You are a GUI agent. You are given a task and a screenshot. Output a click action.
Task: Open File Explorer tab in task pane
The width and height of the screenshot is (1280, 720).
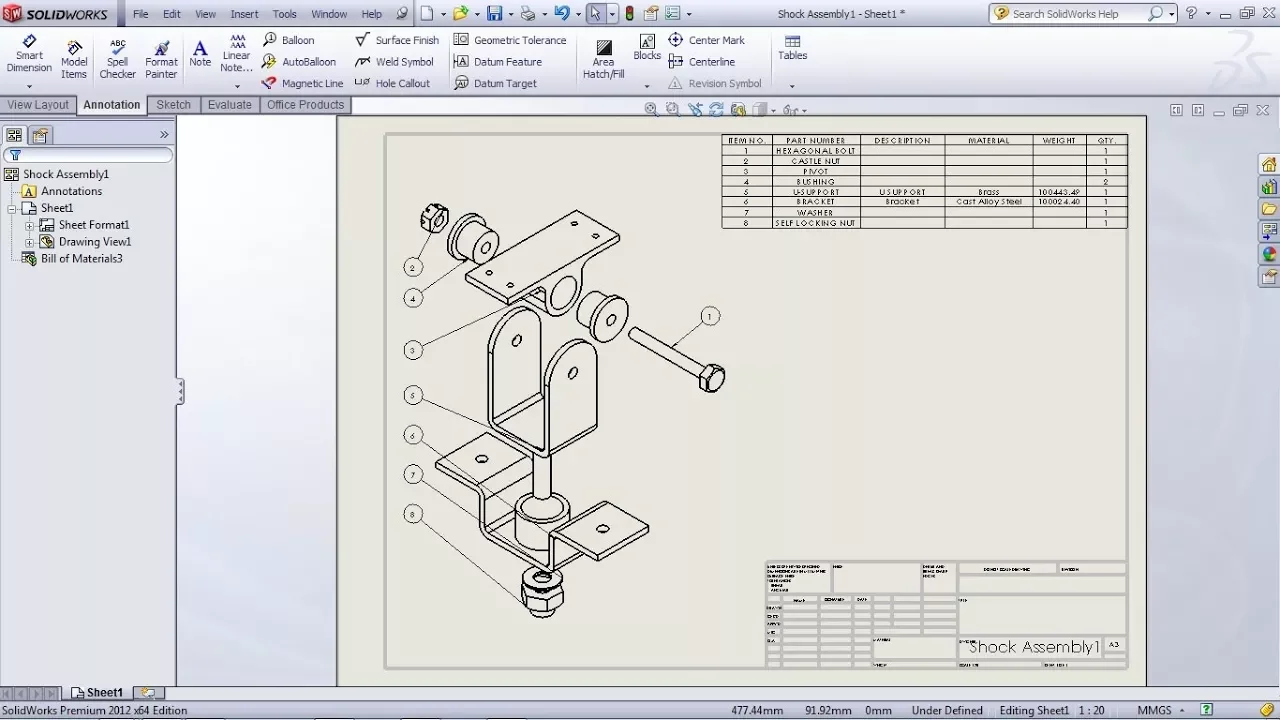[1269, 209]
